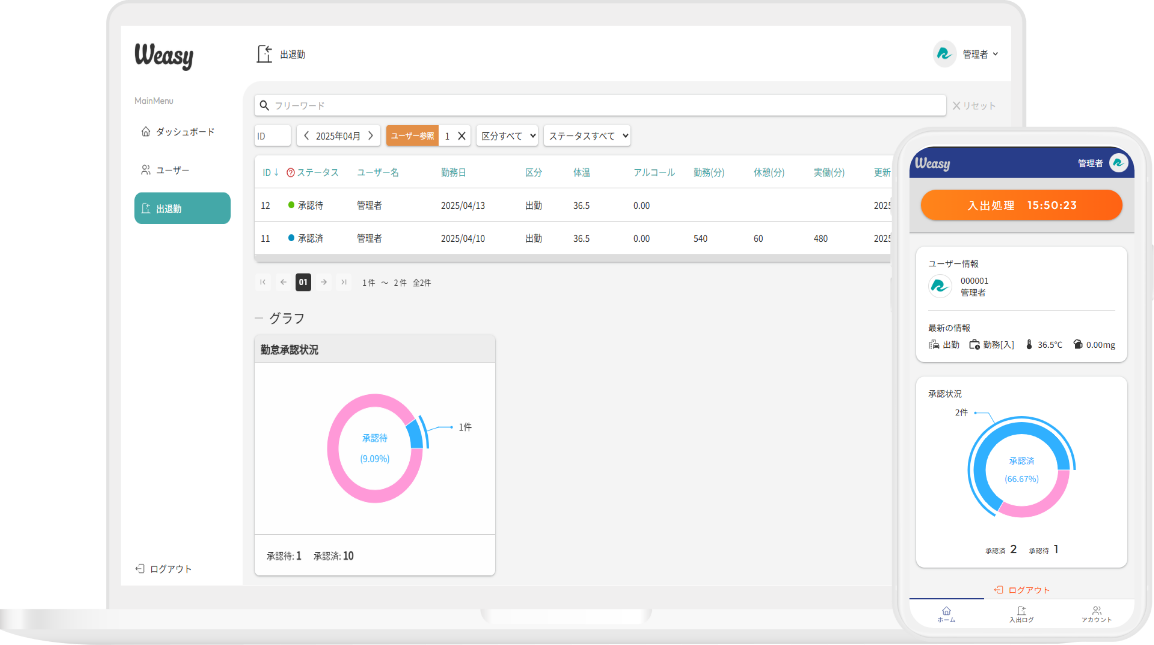Screen dimensions: 1154x645
Task: Open ダッシュボード in the sidebar menu
Action: click(178, 132)
